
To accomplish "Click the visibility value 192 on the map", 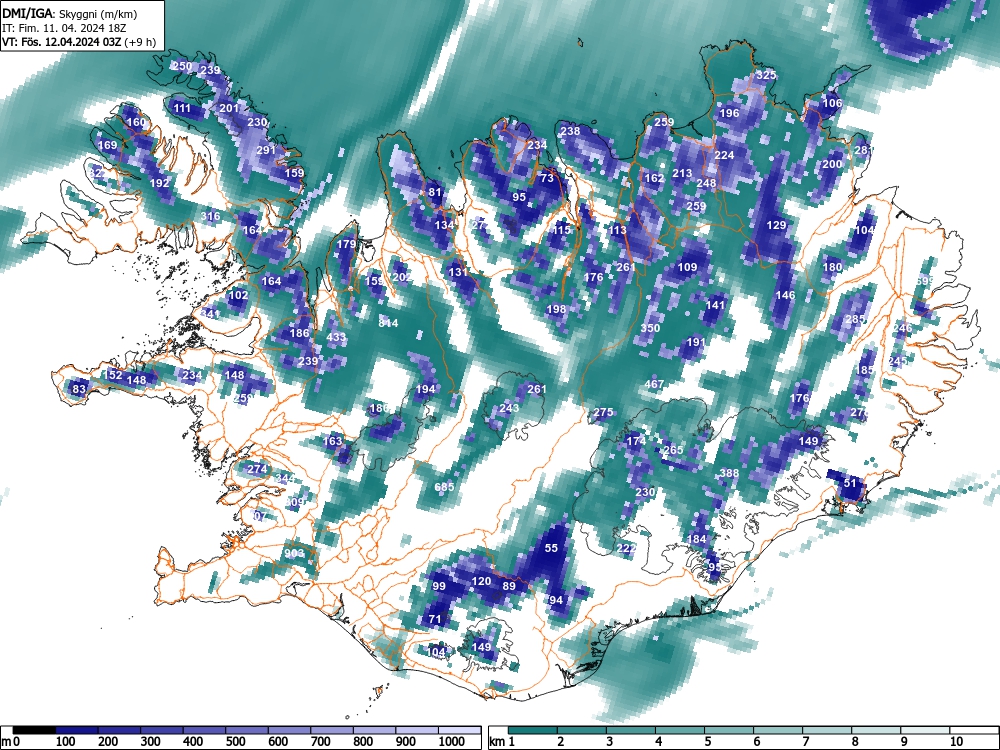I will [x=159, y=182].
